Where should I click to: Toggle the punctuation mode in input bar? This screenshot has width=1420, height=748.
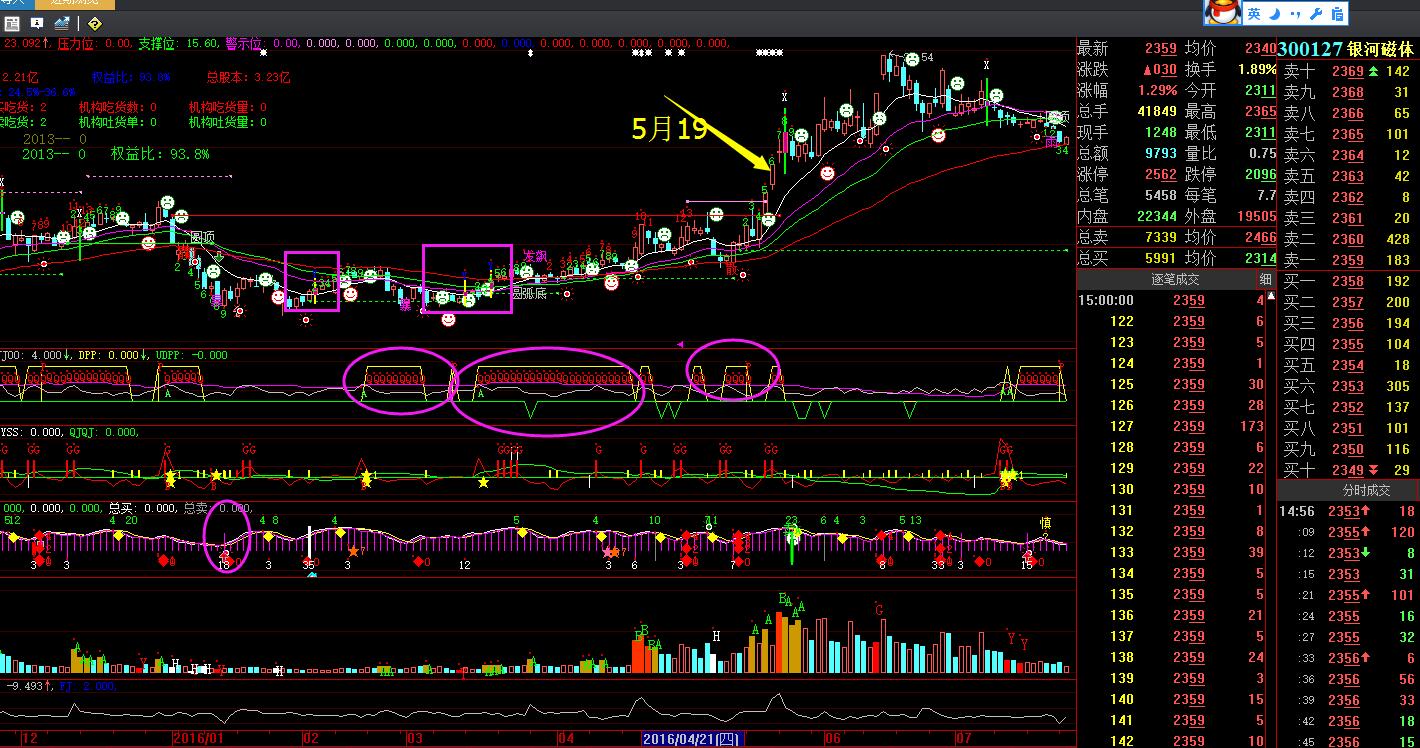1295,14
